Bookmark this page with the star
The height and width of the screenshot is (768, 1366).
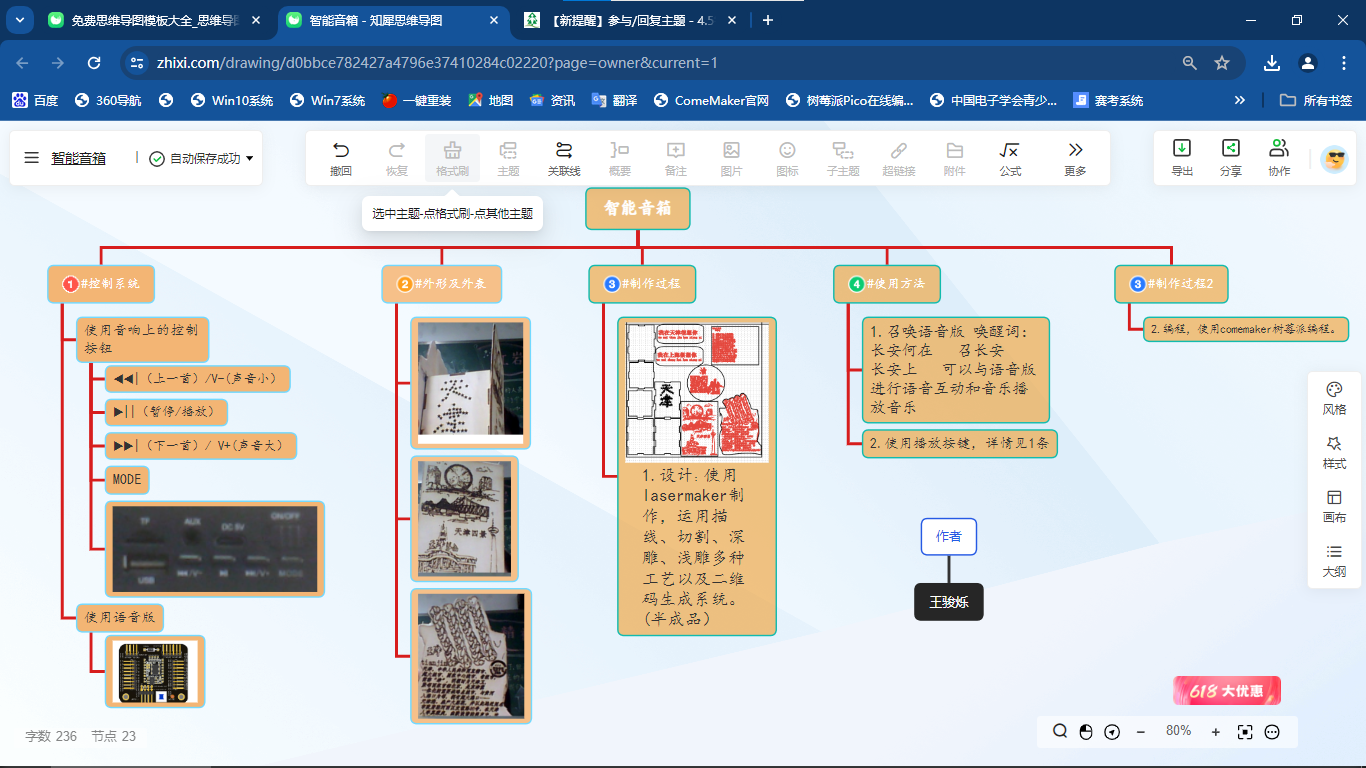click(1222, 63)
